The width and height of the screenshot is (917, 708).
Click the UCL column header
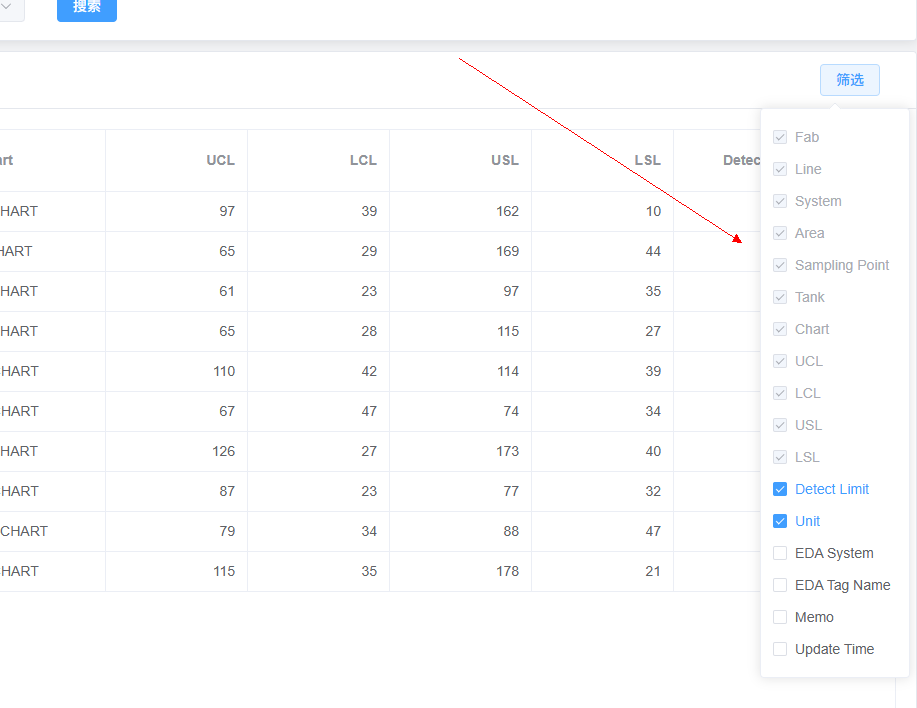point(220,160)
